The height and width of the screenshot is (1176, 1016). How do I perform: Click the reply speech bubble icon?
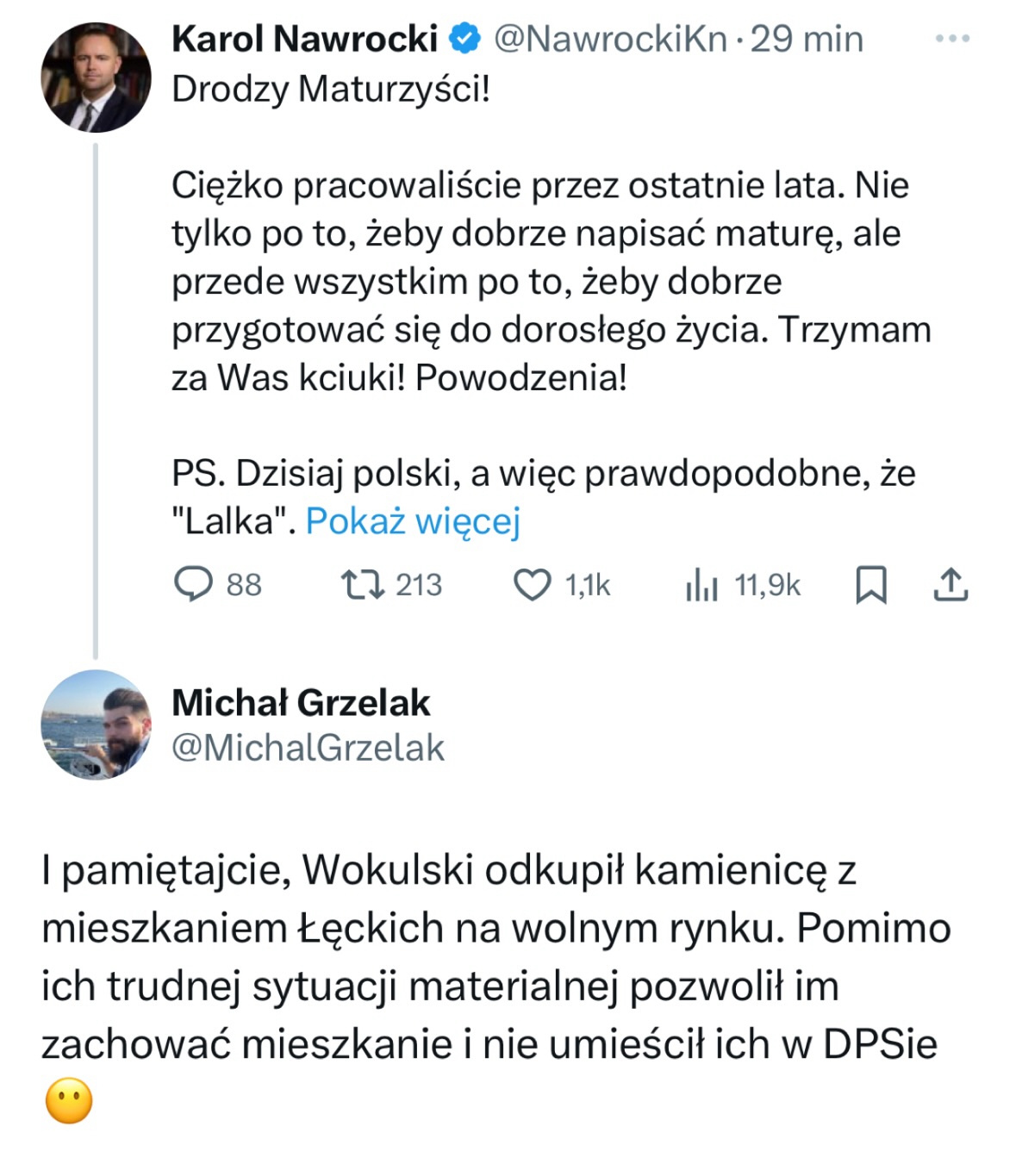193,585
